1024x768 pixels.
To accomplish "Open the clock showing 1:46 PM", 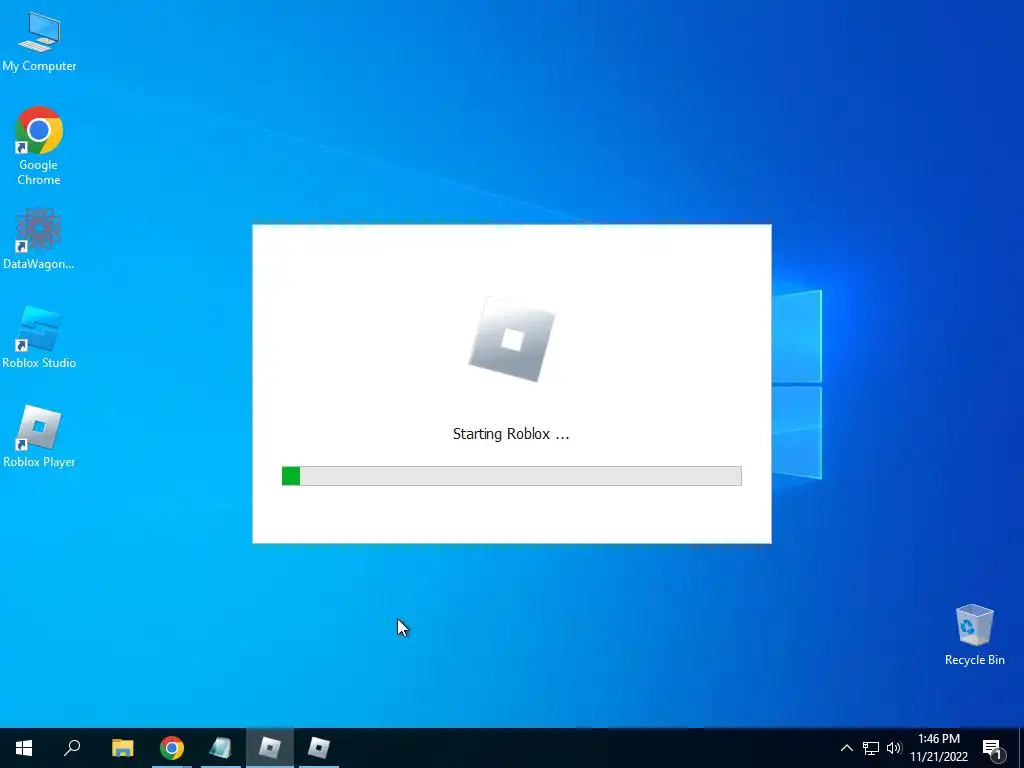I will pyautogui.click(x=939, y=748).
